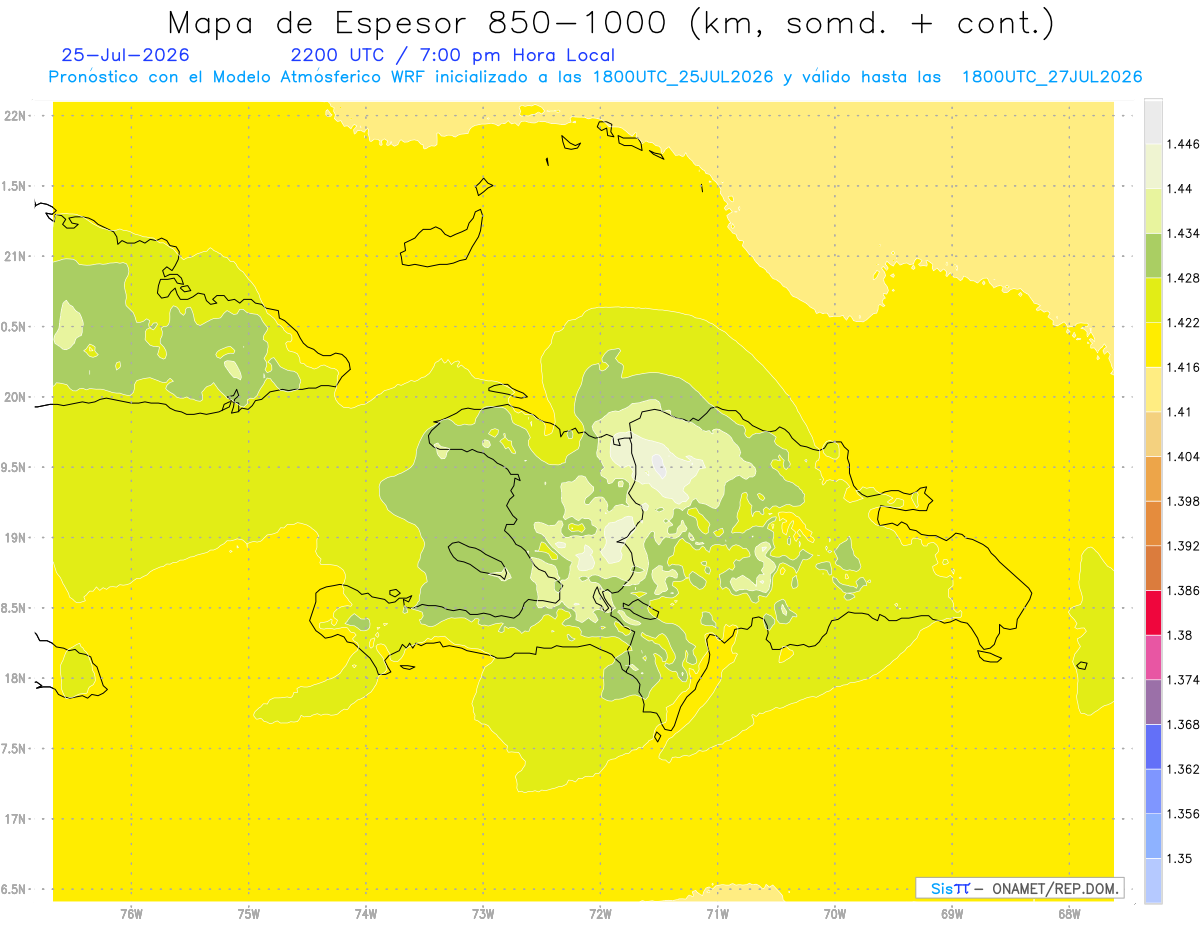Select the latitude label "19N"
This screenshot has height=927, width=1200.
pyautogui.click(x=17, y=537)
